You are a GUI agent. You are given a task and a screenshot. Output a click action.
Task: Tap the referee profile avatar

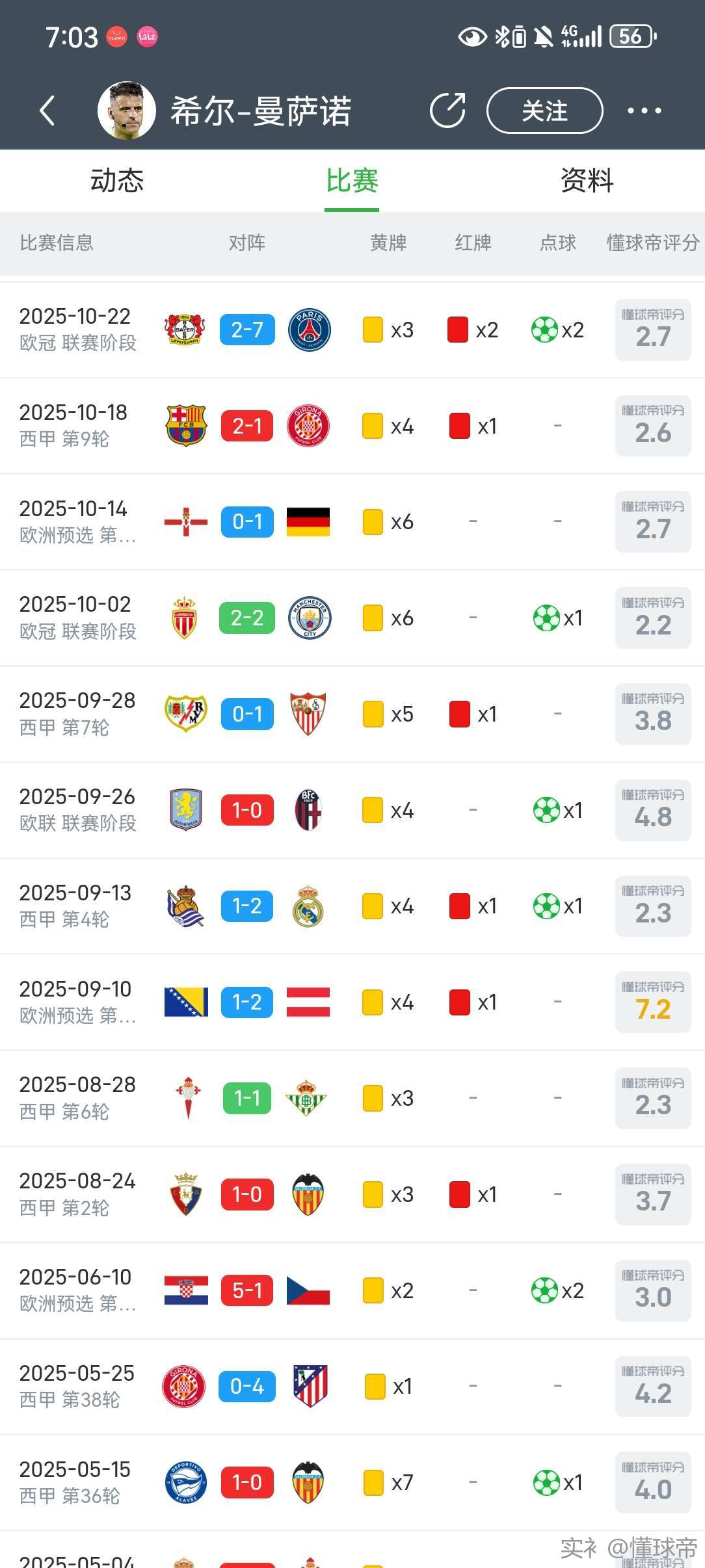(x=127, y=111)
